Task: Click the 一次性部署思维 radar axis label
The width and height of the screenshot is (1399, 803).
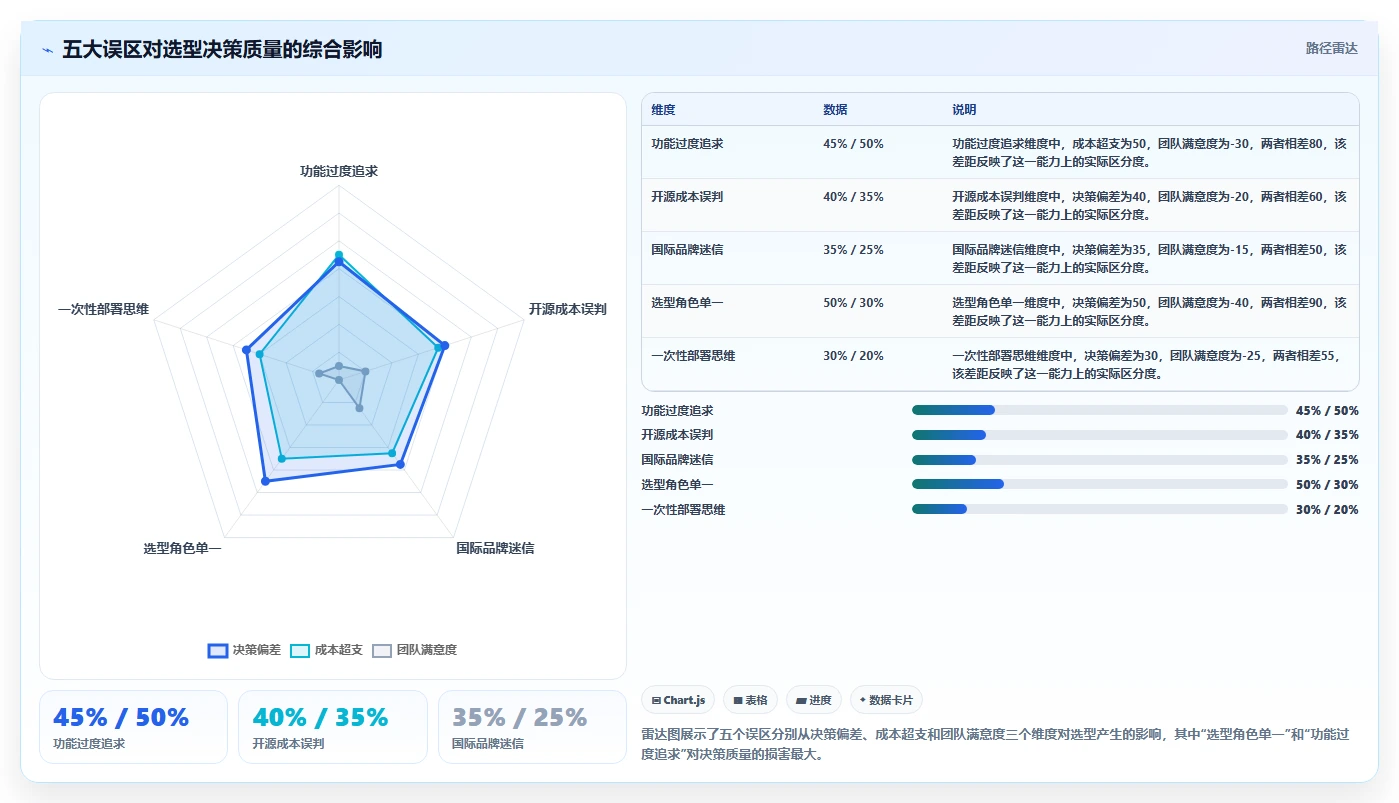Action: pyautogui.click(x=104, y=309)
